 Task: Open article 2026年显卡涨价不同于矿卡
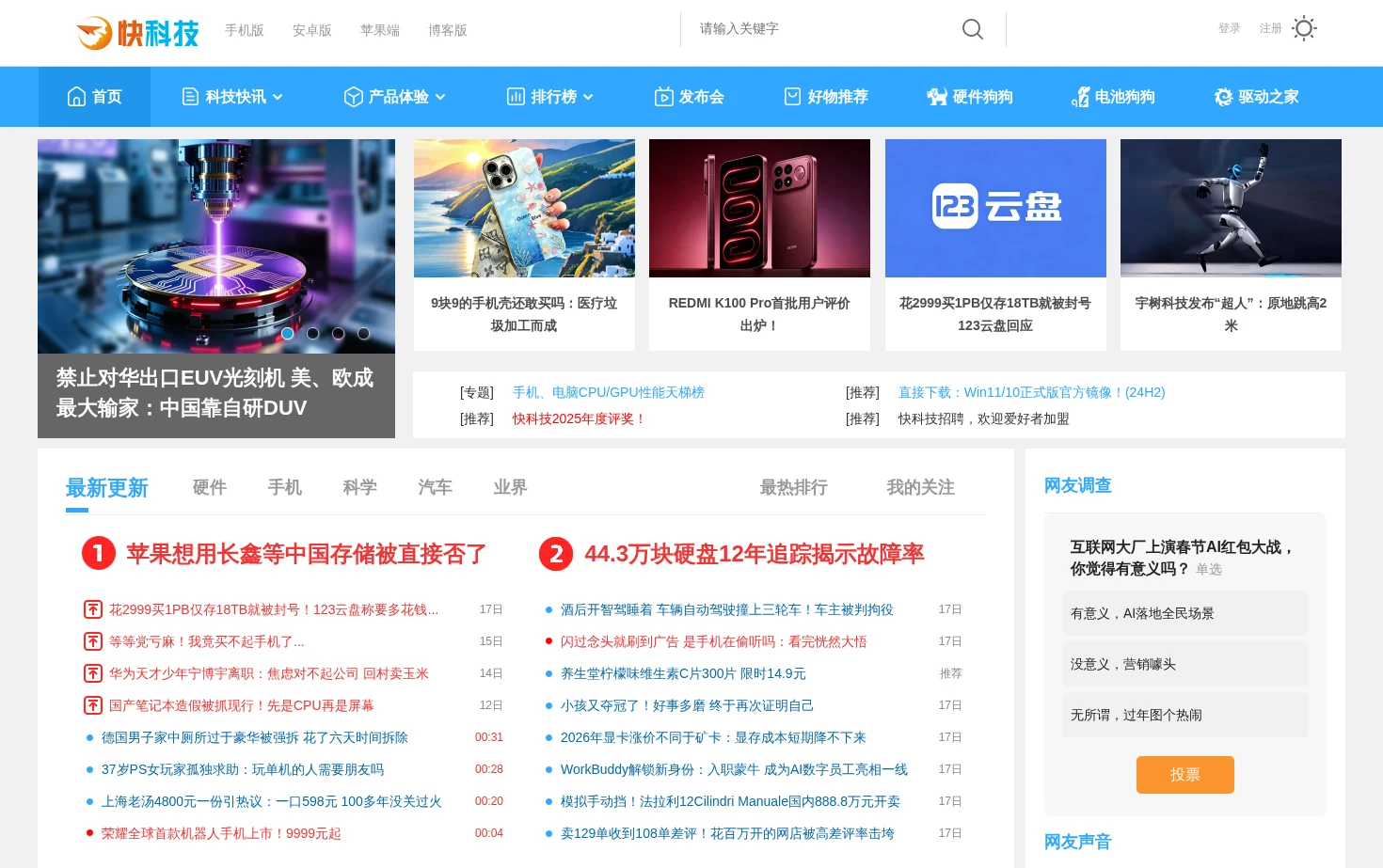[x=713, y=737]
